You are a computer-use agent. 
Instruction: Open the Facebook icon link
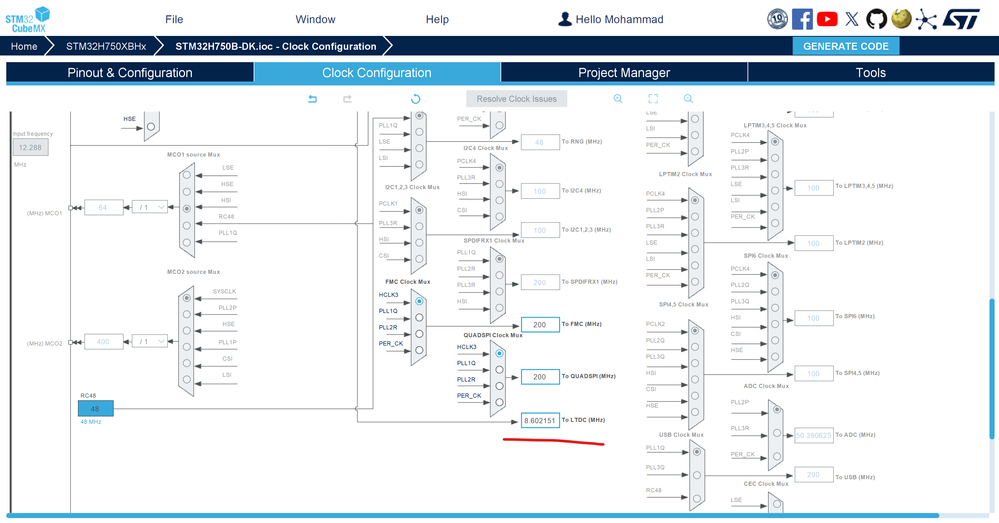[802, 19]
